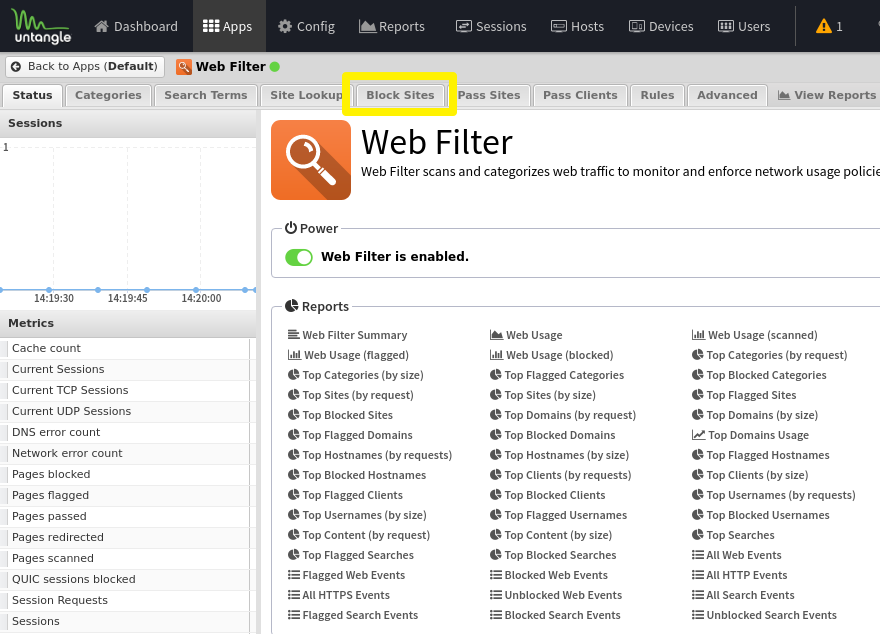The image size is (880, 634).
Task: Switch to the Categories tab
Action: coord(108,95)
